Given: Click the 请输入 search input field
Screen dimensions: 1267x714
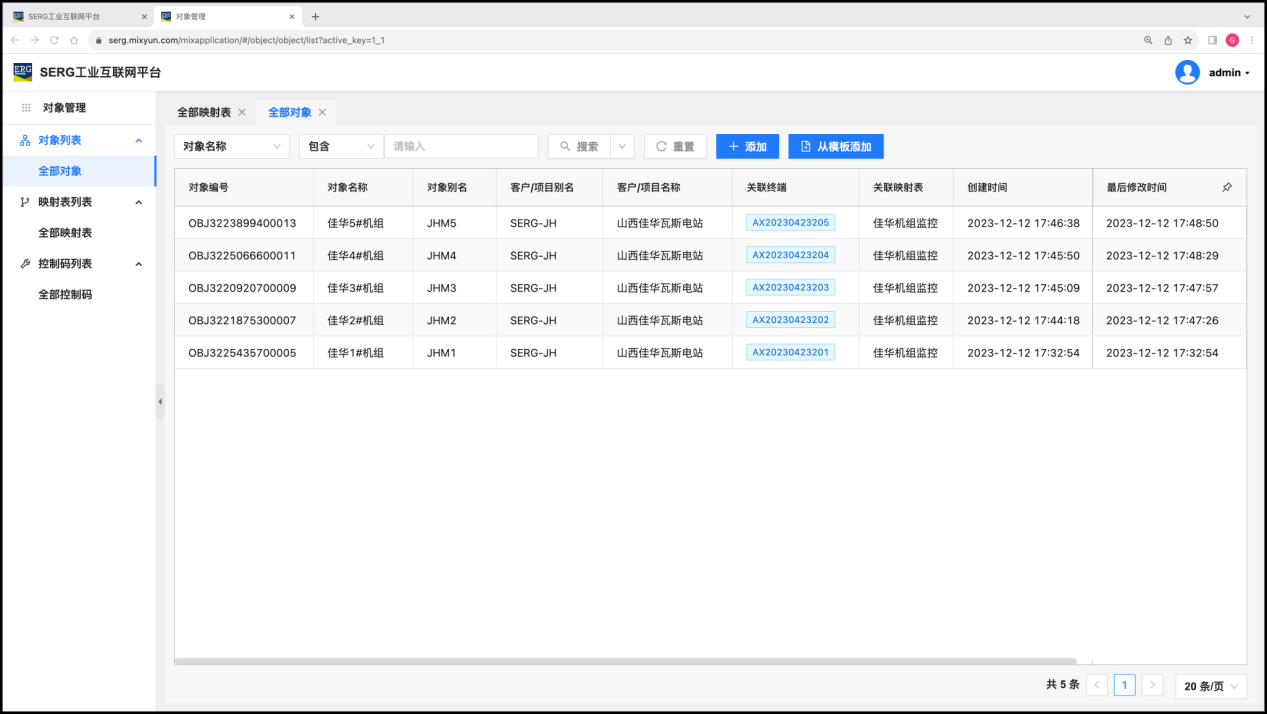Looking at the screenshot, I should [x=461, y=147].
